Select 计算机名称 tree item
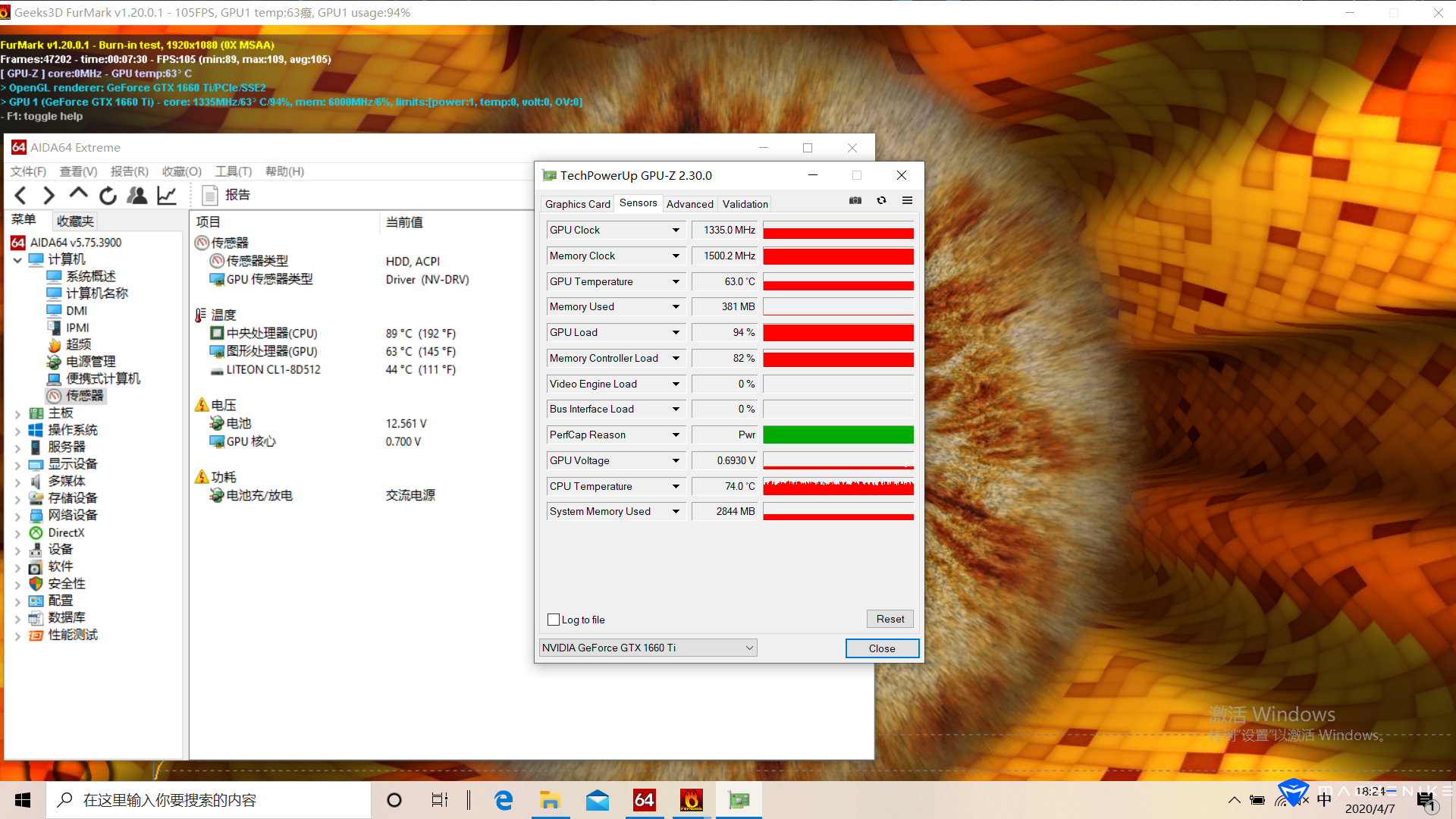The width and height of the screenshot is (1456, 819). (x=87, y=293)
